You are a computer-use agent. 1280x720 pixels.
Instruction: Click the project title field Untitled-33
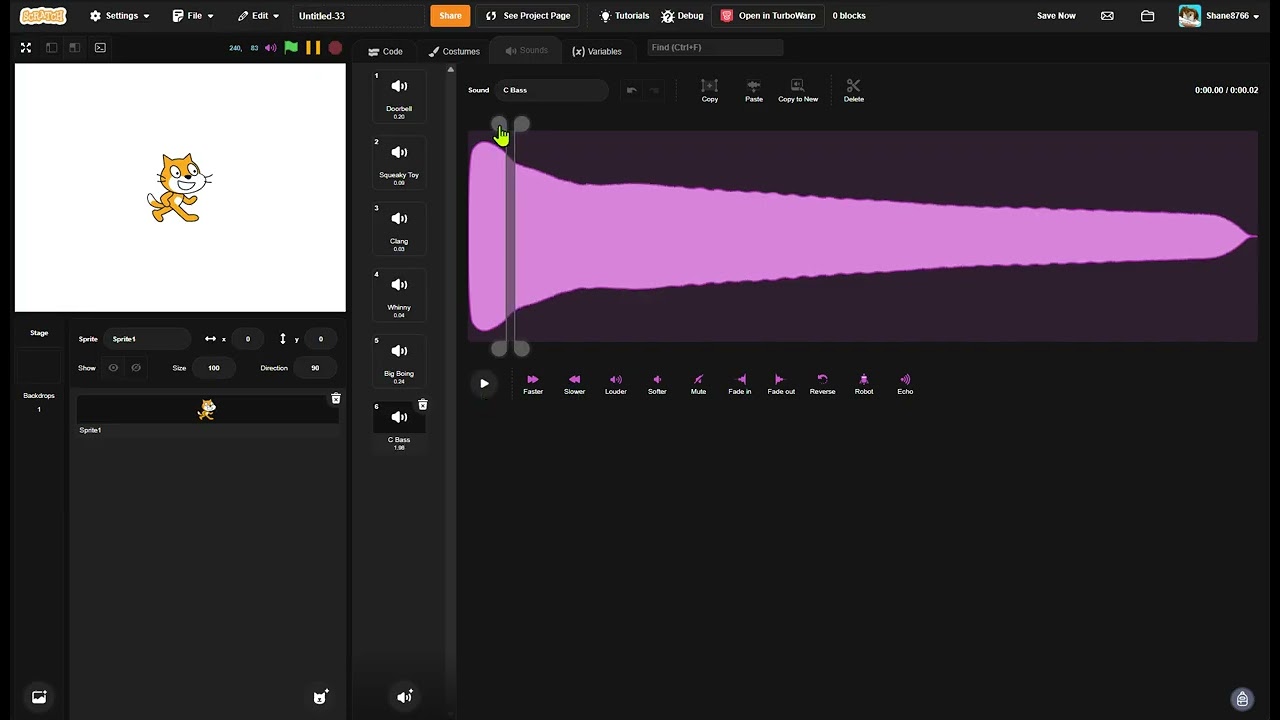point(358,16)
